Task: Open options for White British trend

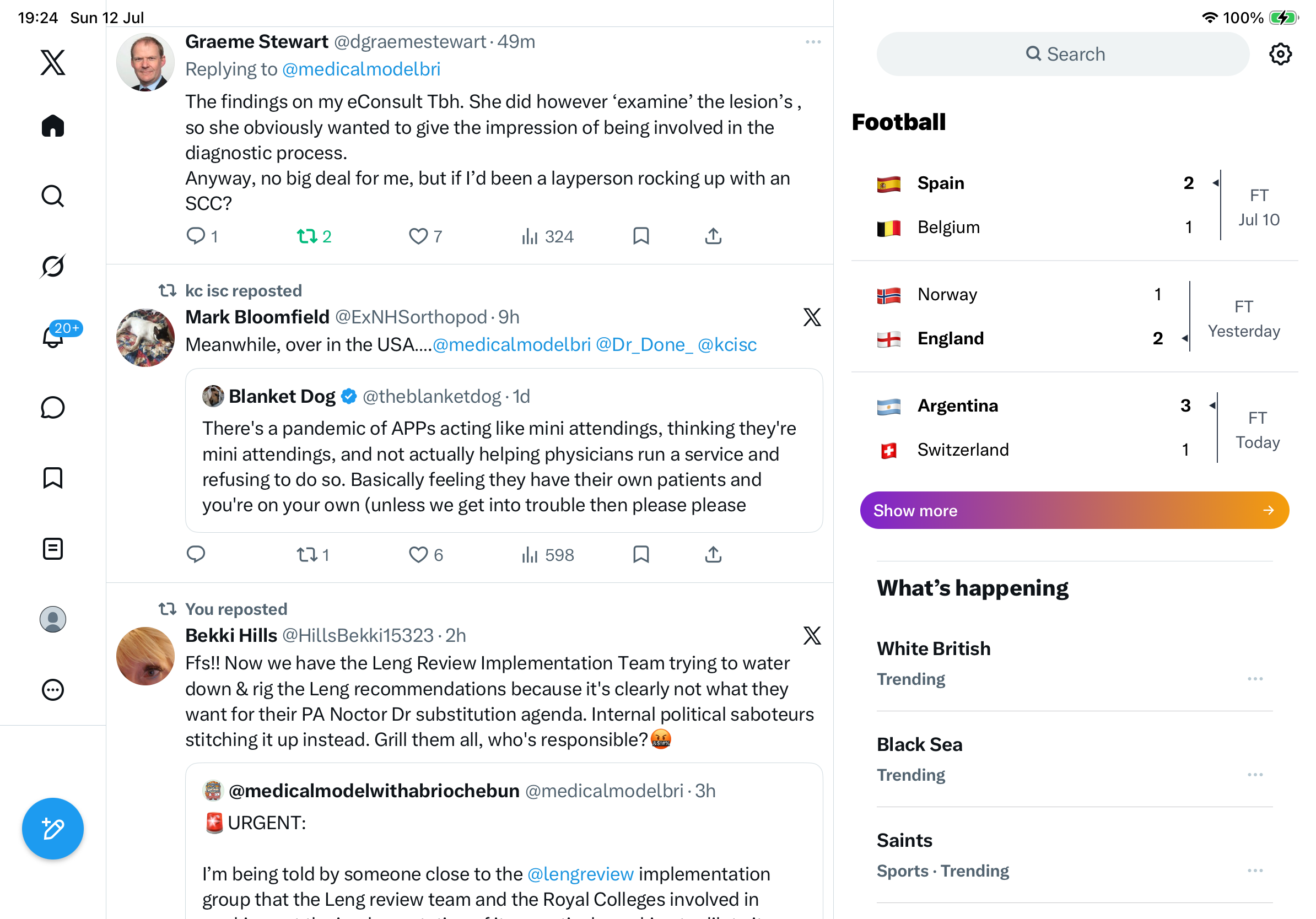Action: click(1255, 679)
